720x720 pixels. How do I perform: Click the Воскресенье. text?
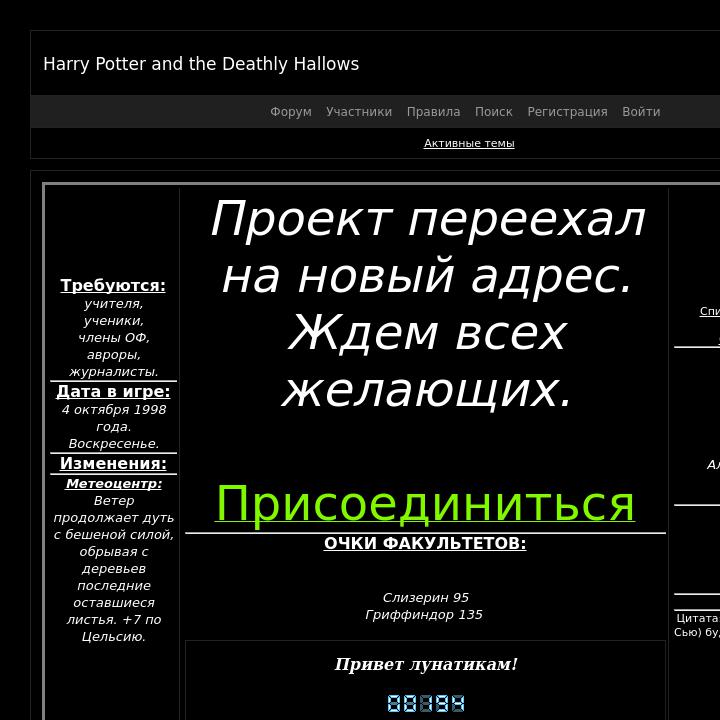114,444
